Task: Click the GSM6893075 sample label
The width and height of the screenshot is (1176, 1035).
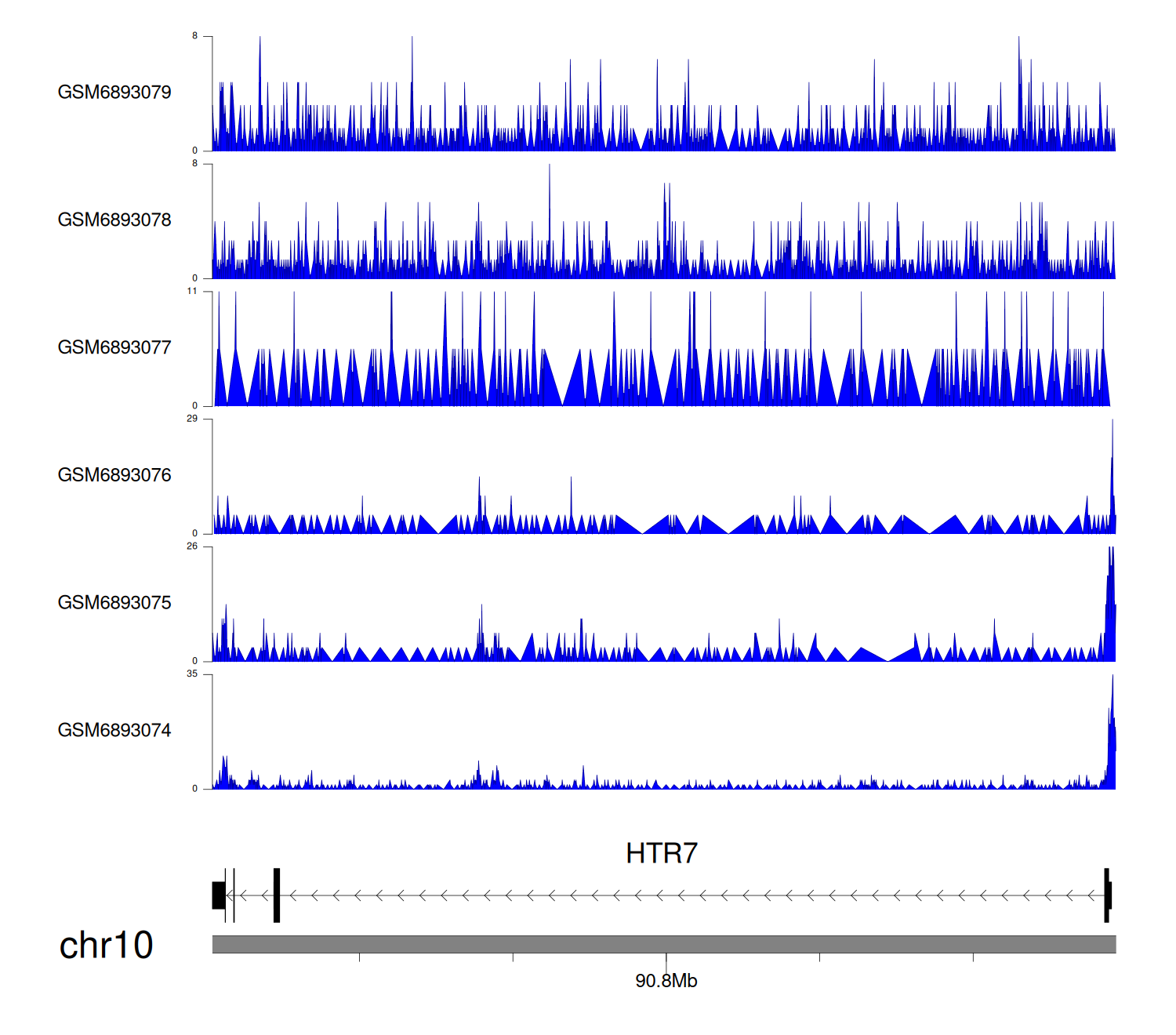Action: pyautogui.click(x=114, y=603)
